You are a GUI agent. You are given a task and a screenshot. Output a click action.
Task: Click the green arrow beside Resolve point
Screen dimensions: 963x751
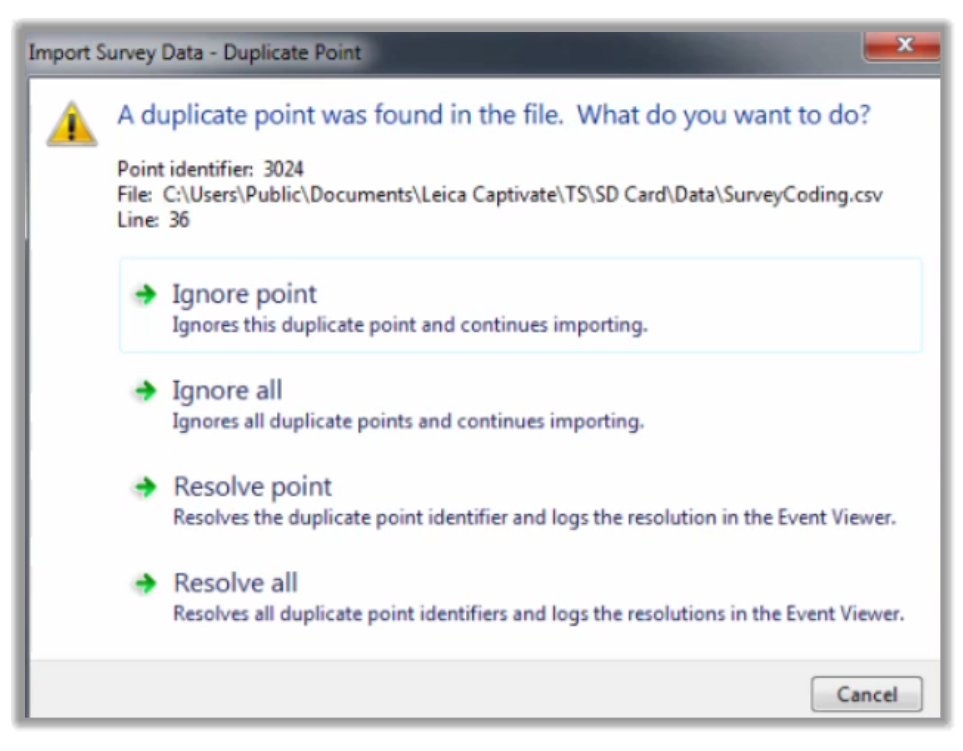click(146, 487)
